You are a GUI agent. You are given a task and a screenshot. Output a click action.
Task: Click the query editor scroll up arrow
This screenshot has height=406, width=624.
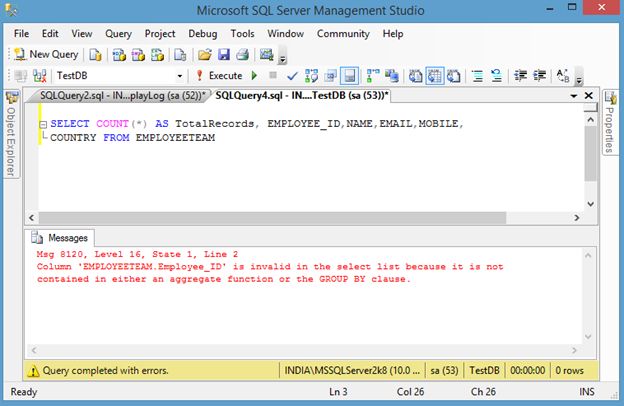click(x=591, y=120)
